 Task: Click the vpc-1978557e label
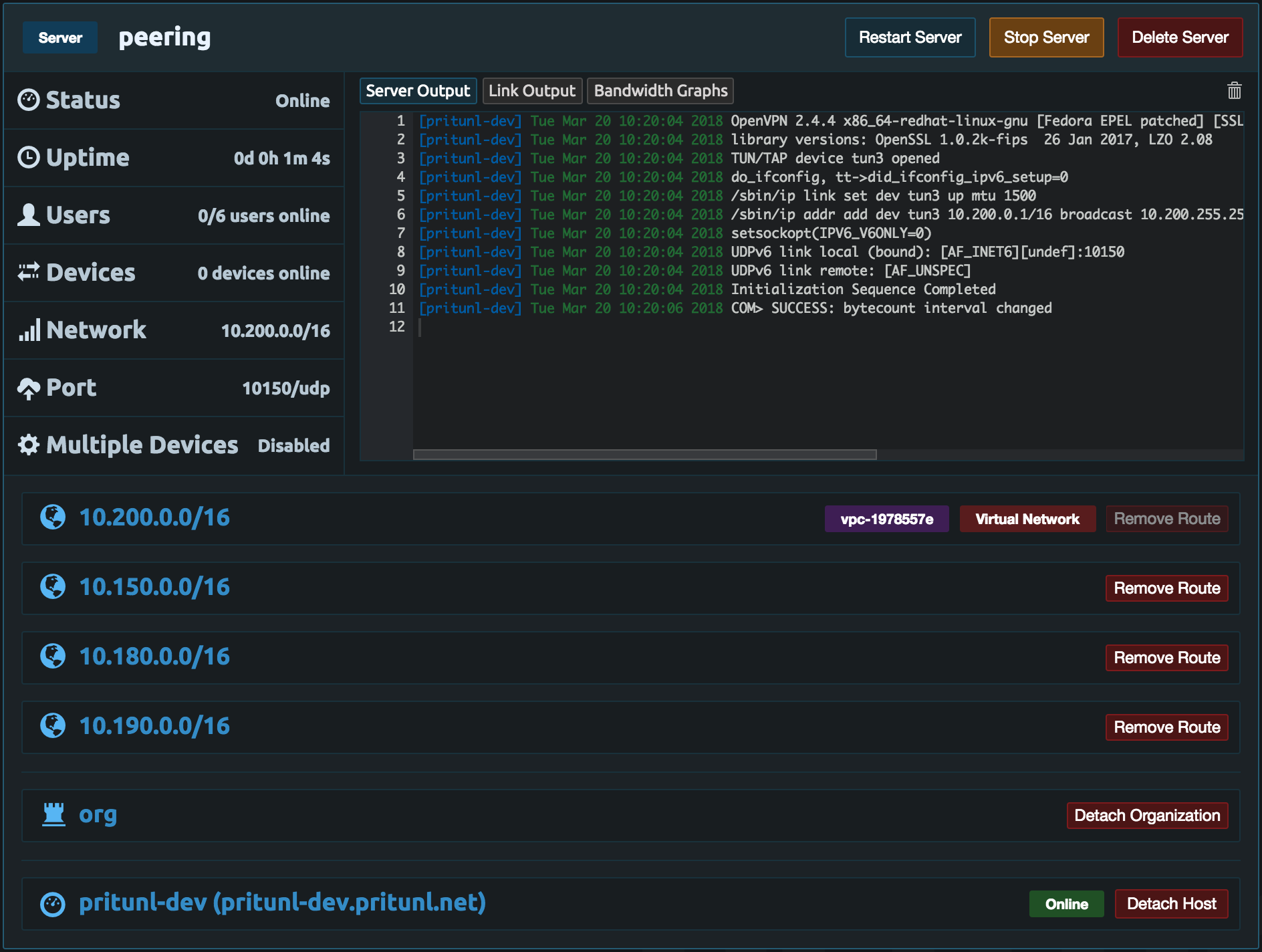coord(886,519)
